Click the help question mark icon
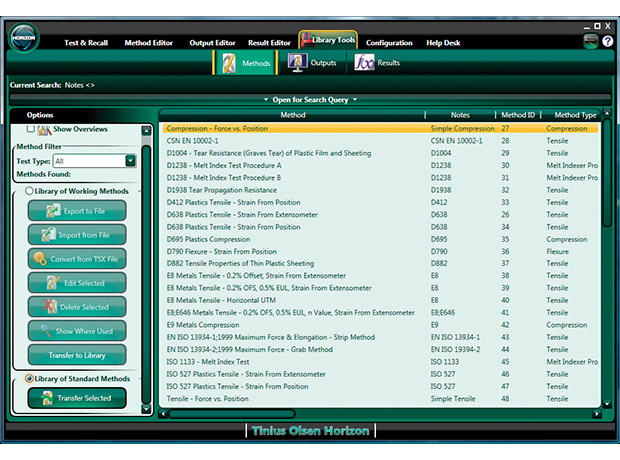620x460 pixels. [x=592, y=42]
